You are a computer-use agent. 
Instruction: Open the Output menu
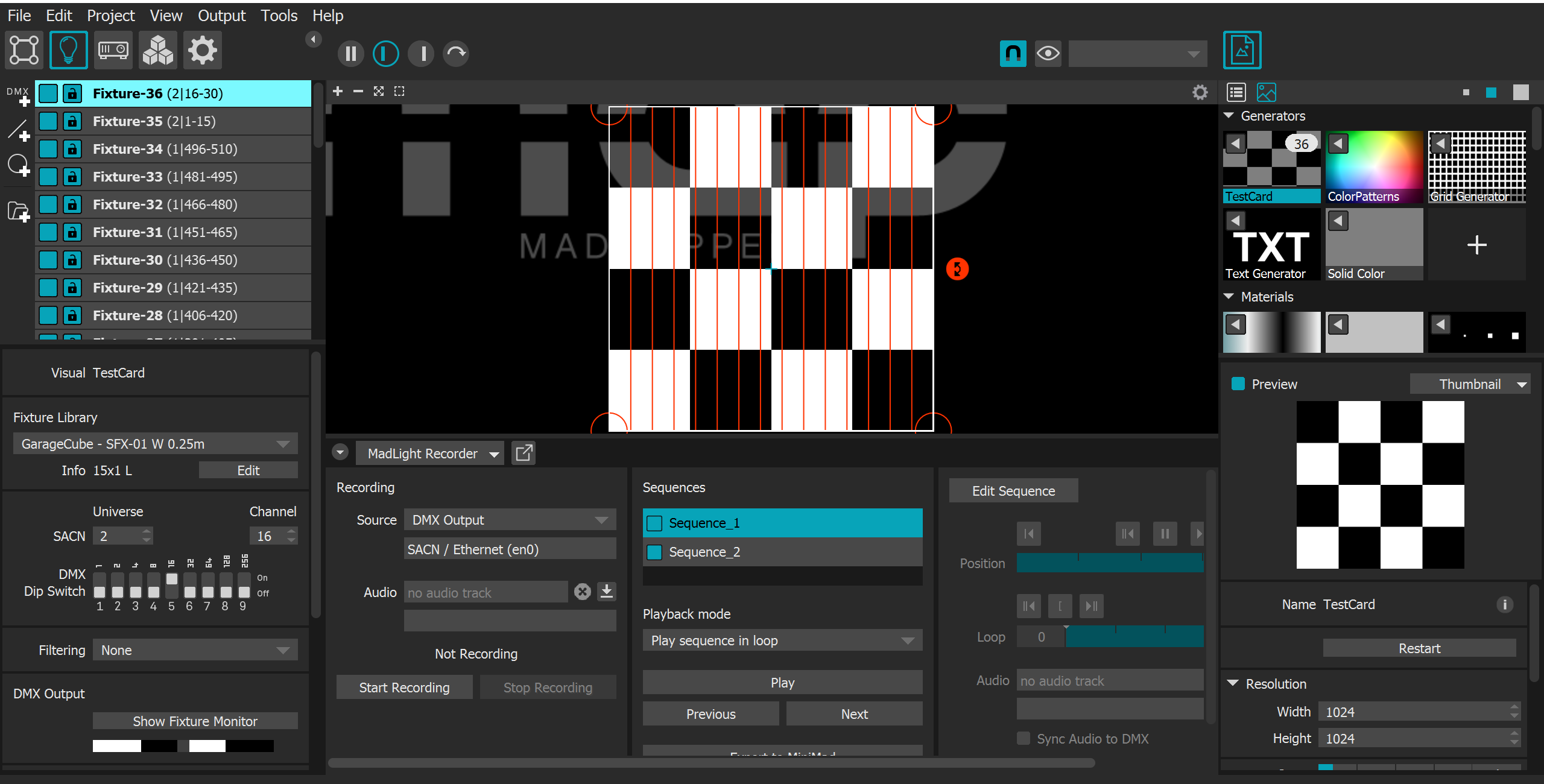pyautogui.click(x=221, y=16)
